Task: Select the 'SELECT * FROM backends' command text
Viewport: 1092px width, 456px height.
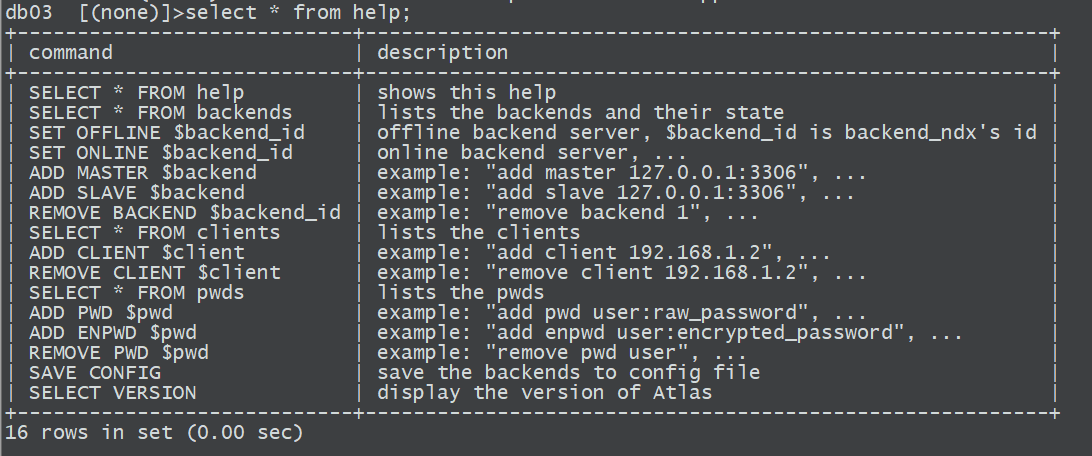Action: click(x=160, y=112)
